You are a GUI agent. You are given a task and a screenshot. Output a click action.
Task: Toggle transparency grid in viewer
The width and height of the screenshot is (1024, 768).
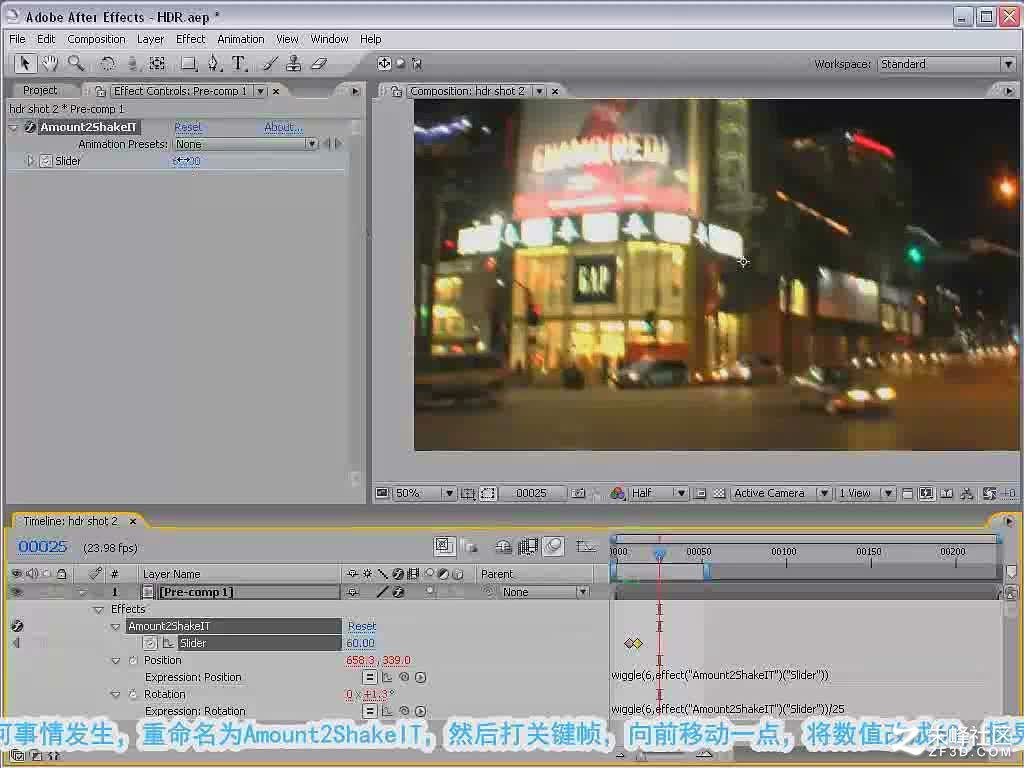coord(719,494)
